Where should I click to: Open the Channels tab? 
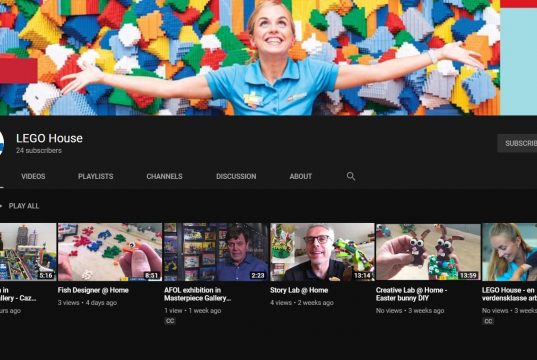[164, 176]
